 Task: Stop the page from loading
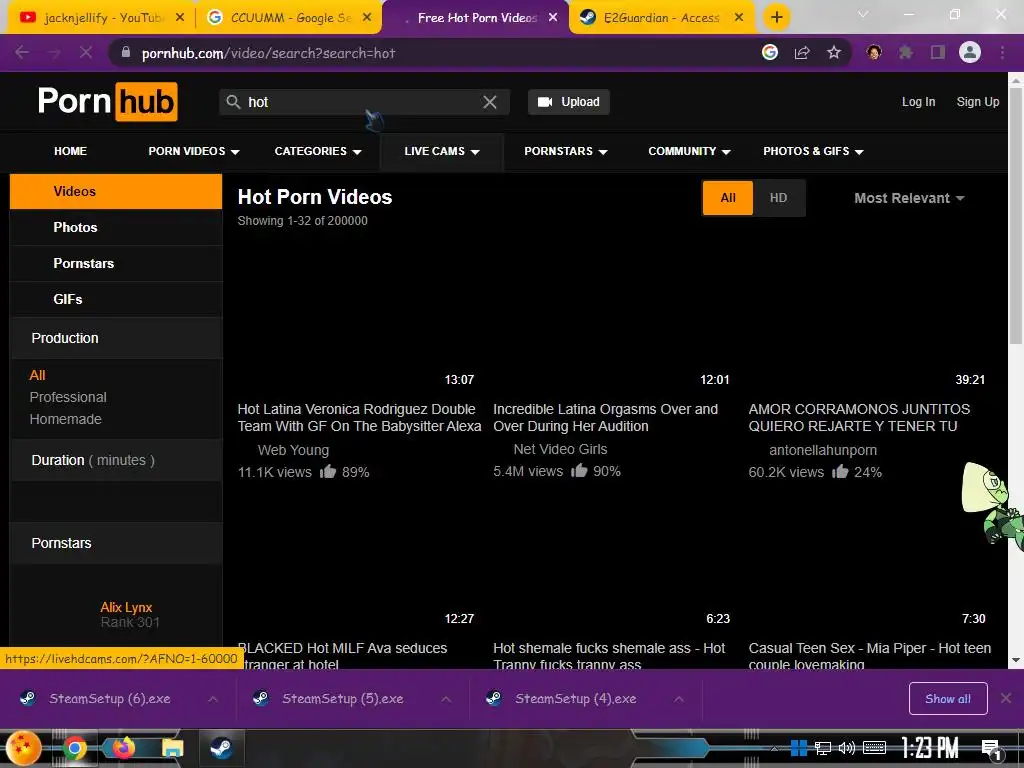click(x=86, y=52)
